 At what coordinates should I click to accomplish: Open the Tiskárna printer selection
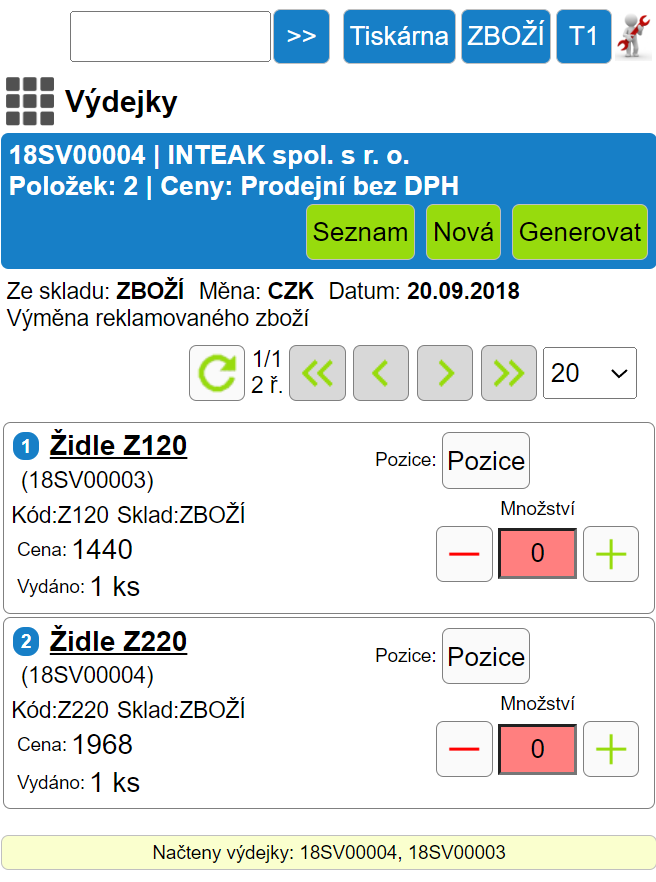399,37
